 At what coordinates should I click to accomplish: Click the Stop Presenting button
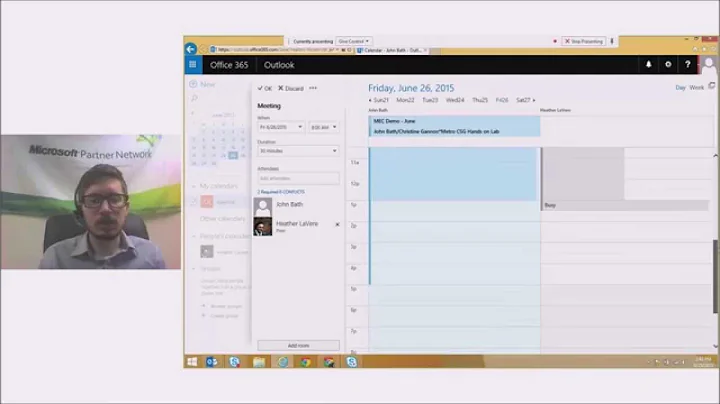click(584, 41)
